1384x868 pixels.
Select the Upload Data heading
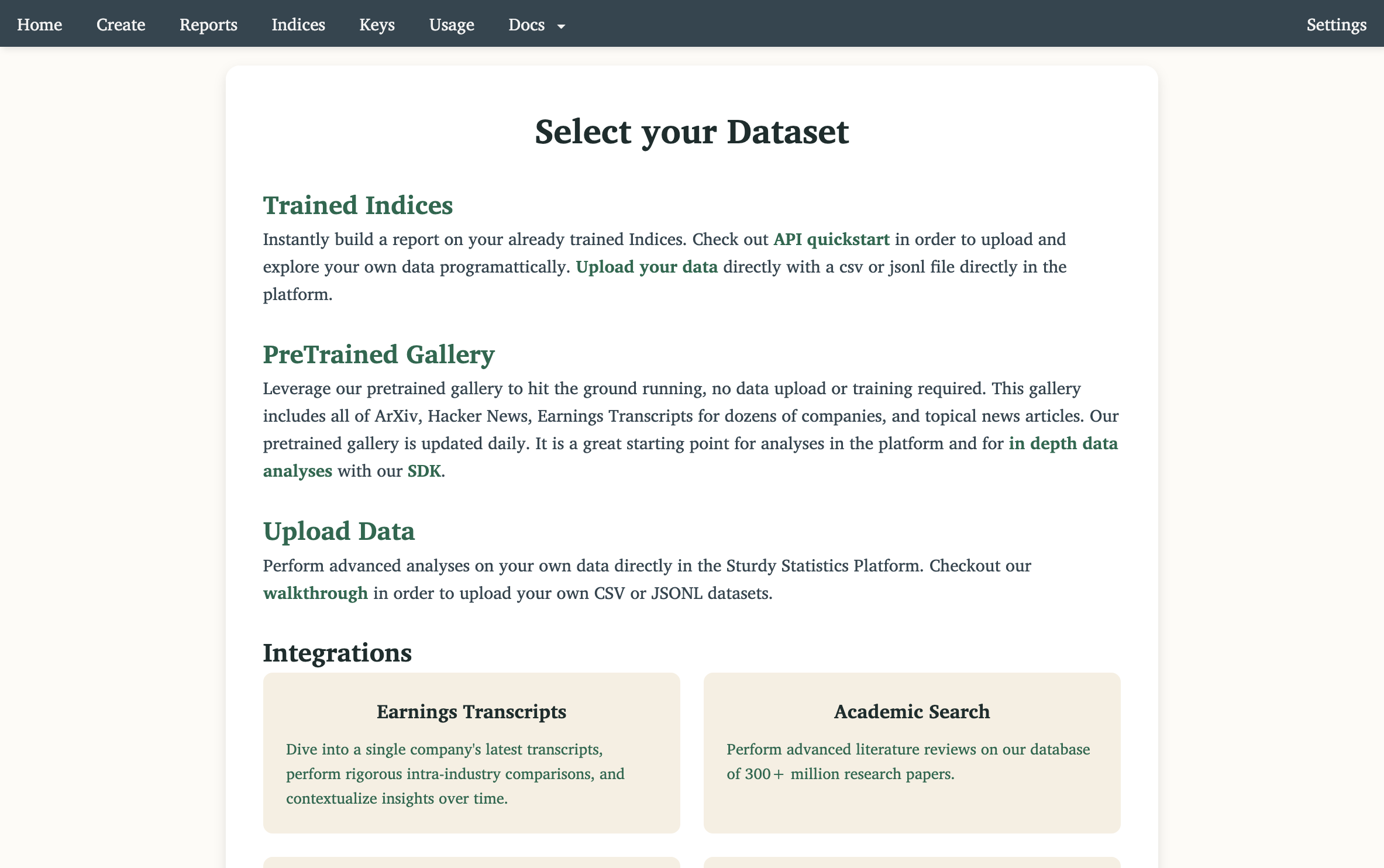(339, 531)
